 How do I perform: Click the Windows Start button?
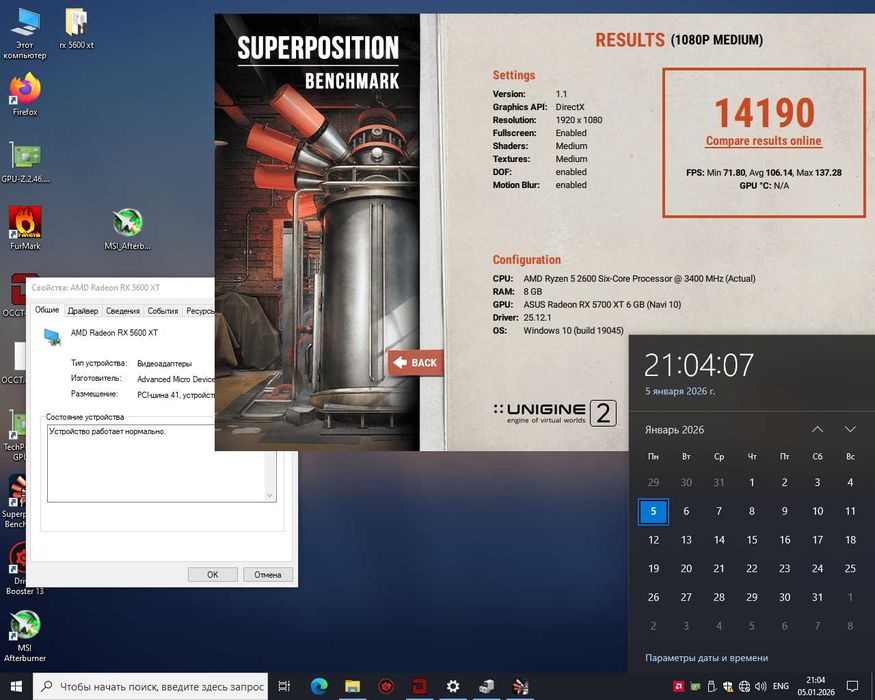point(16,686)
